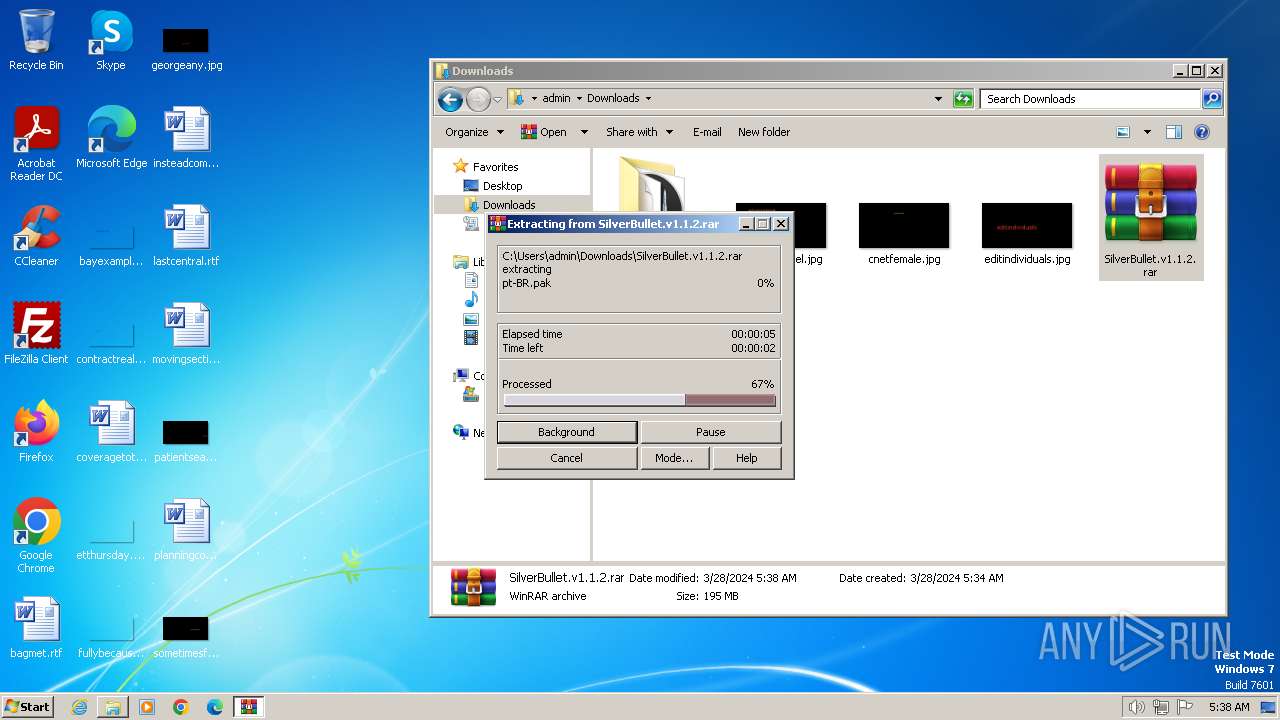Expand address bar history dropdown

938,99
